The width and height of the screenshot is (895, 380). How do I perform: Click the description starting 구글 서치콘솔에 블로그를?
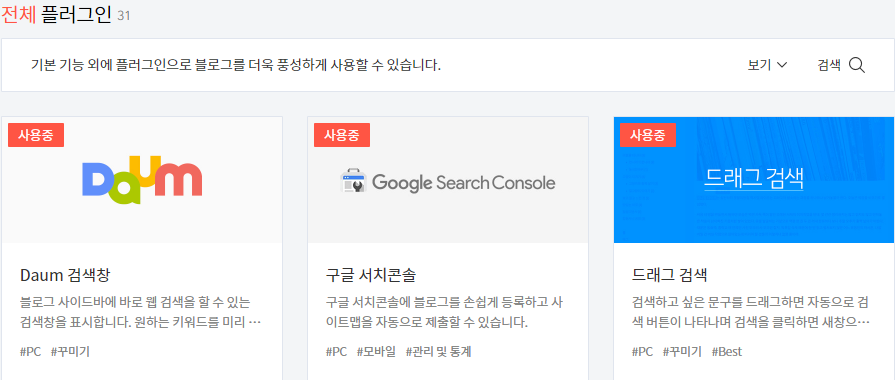(x=445, y=312)
